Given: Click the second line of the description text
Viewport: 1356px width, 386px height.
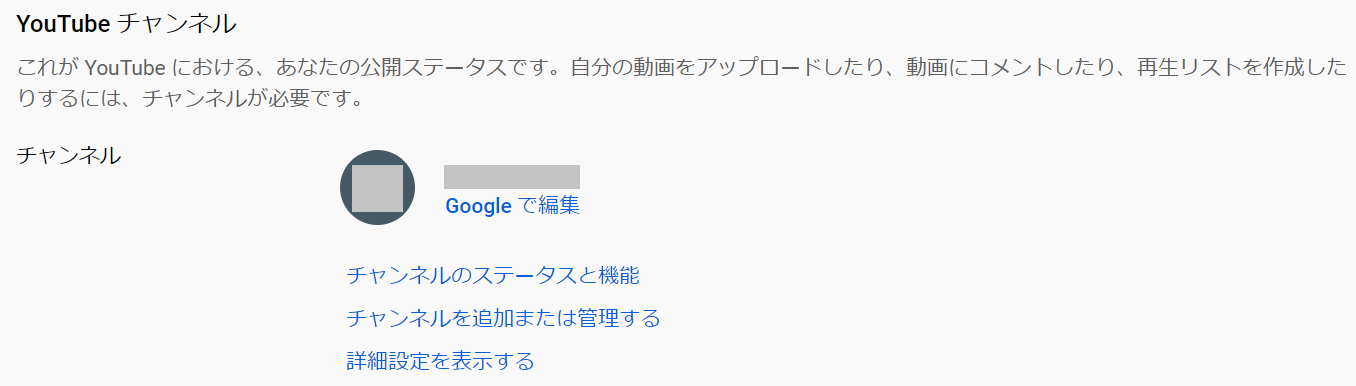Looking at the screenshot, I should 189,100.
